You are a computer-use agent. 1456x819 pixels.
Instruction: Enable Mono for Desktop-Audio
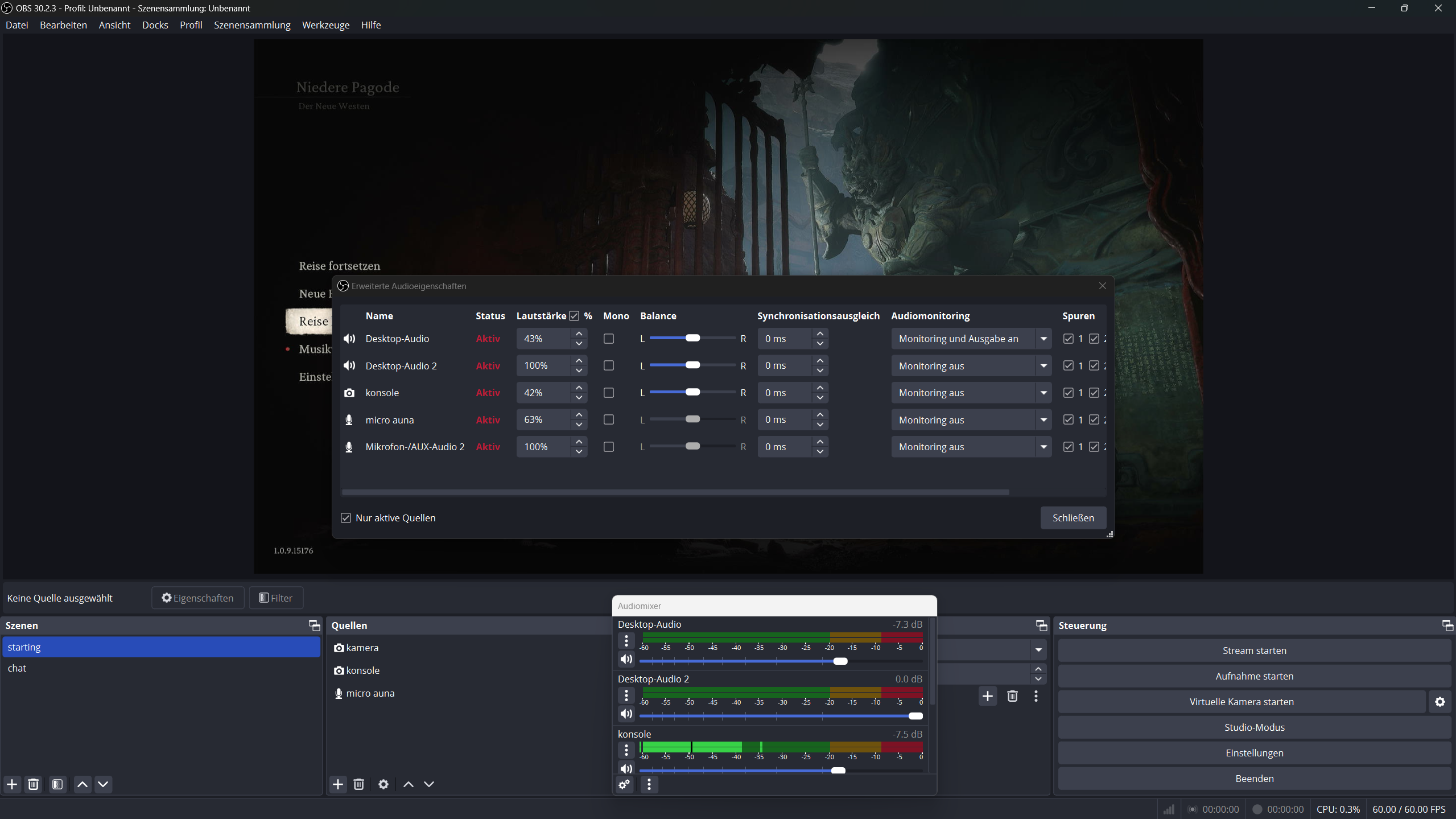608,339
